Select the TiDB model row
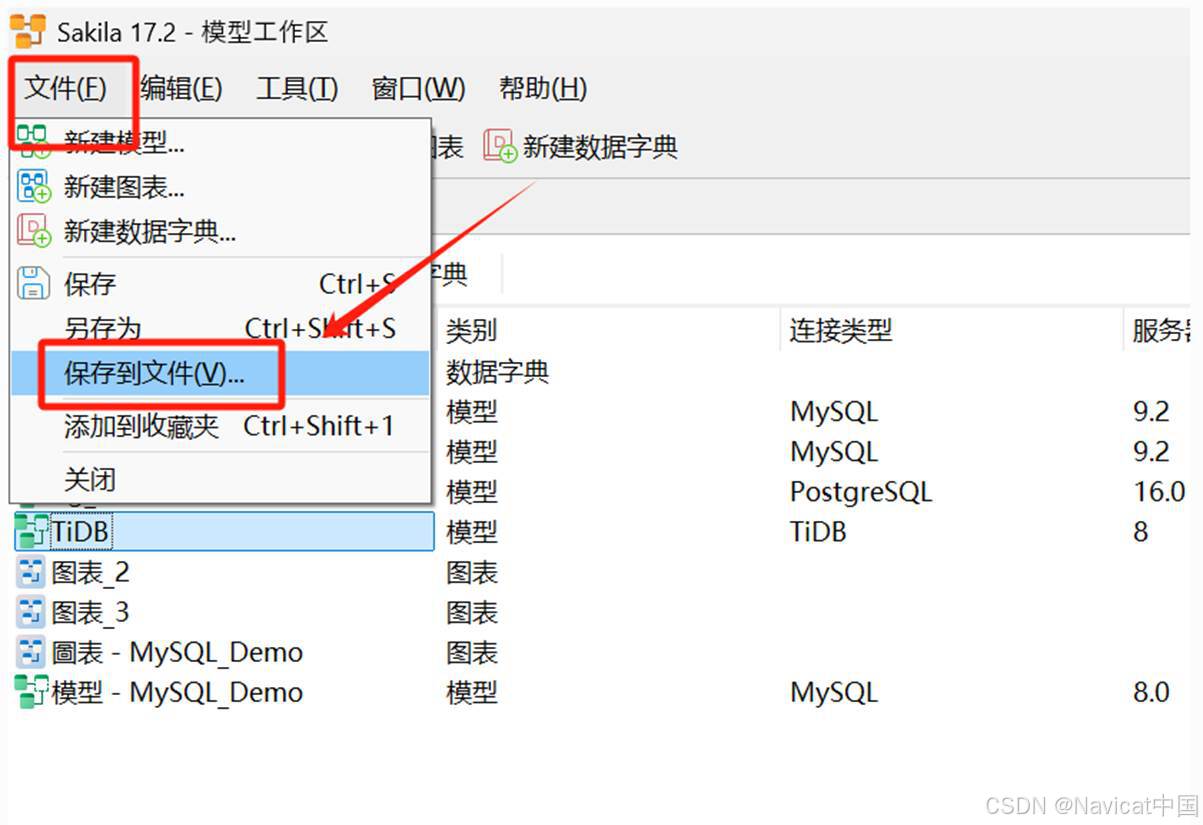This screenshot has width=1203, height=825. pos(224,532)
